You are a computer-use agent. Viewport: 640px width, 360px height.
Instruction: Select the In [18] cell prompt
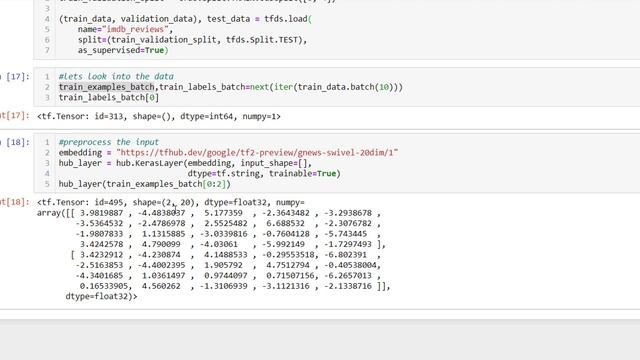click(15, 142)
